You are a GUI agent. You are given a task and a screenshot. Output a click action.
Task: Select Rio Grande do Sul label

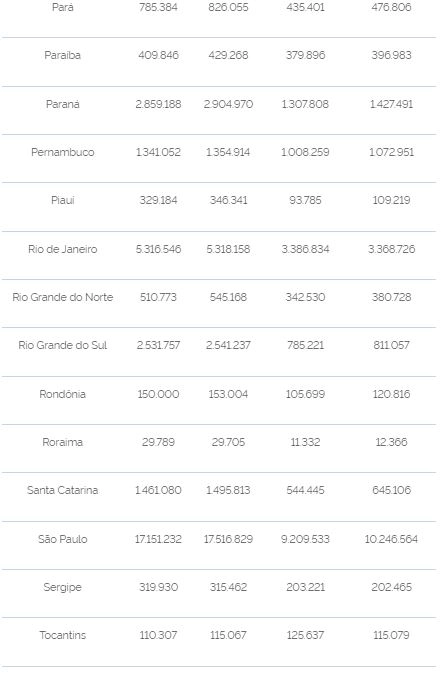tap(62, 345)
